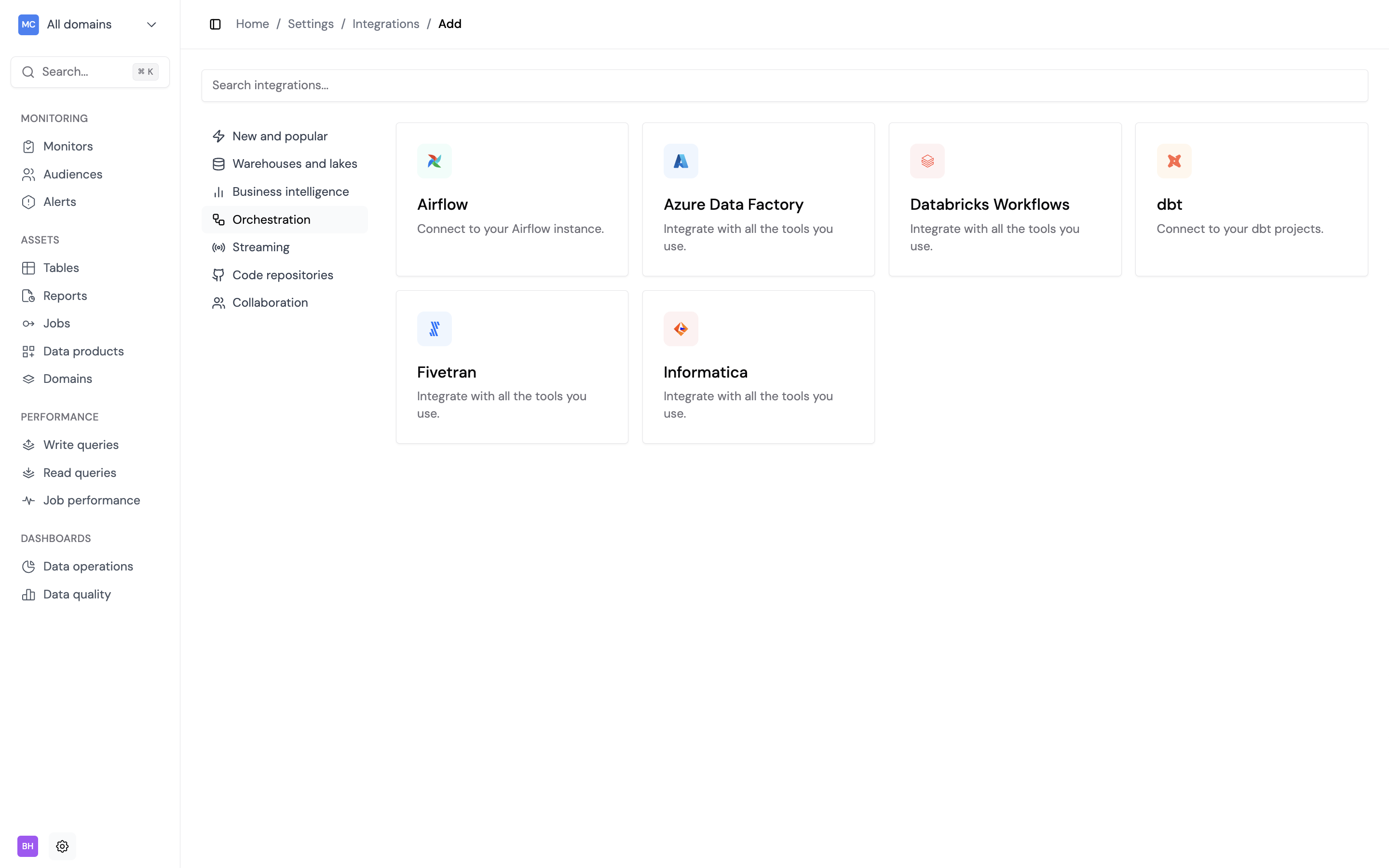Open the Airflow integration
The height and width of the screenshot is (868, 1389).
pyautogui.click(x=511, y=199)
